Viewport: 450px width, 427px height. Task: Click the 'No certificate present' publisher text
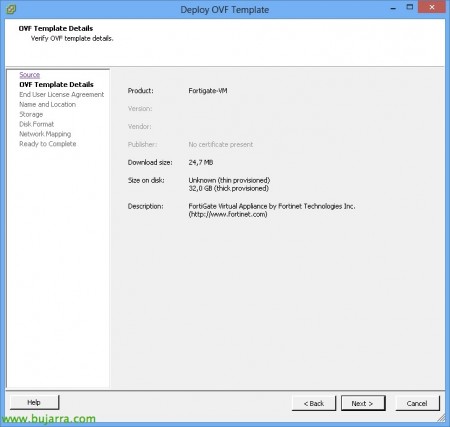(221, 144)
